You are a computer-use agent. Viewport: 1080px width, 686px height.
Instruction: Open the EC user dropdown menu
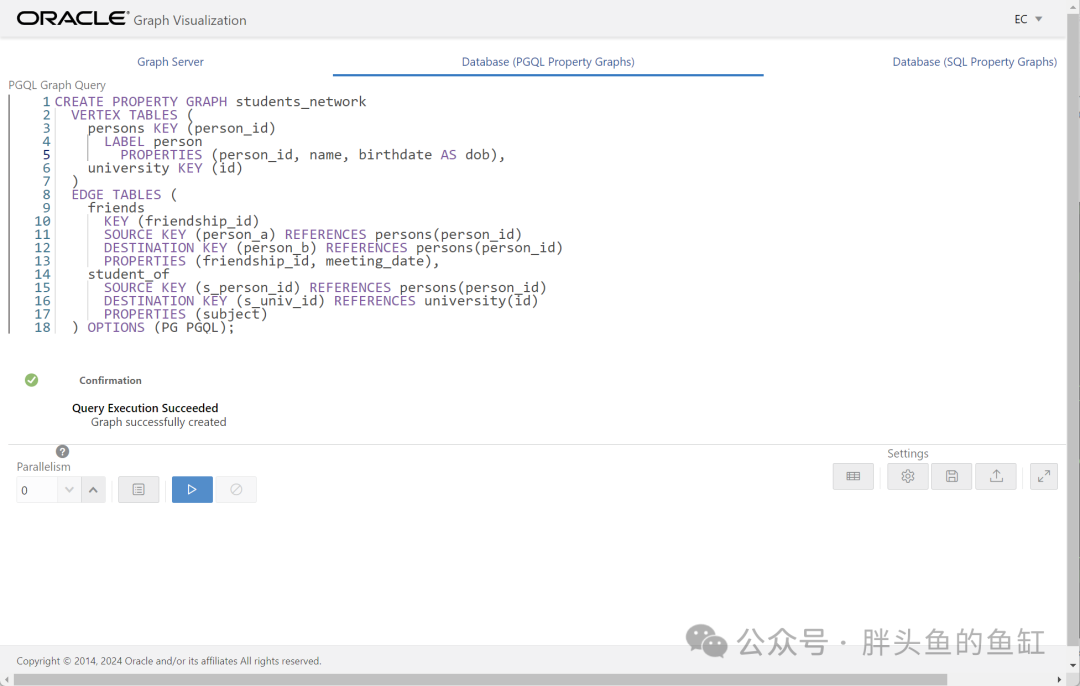pyautogui.click(x=1028, y=19)
